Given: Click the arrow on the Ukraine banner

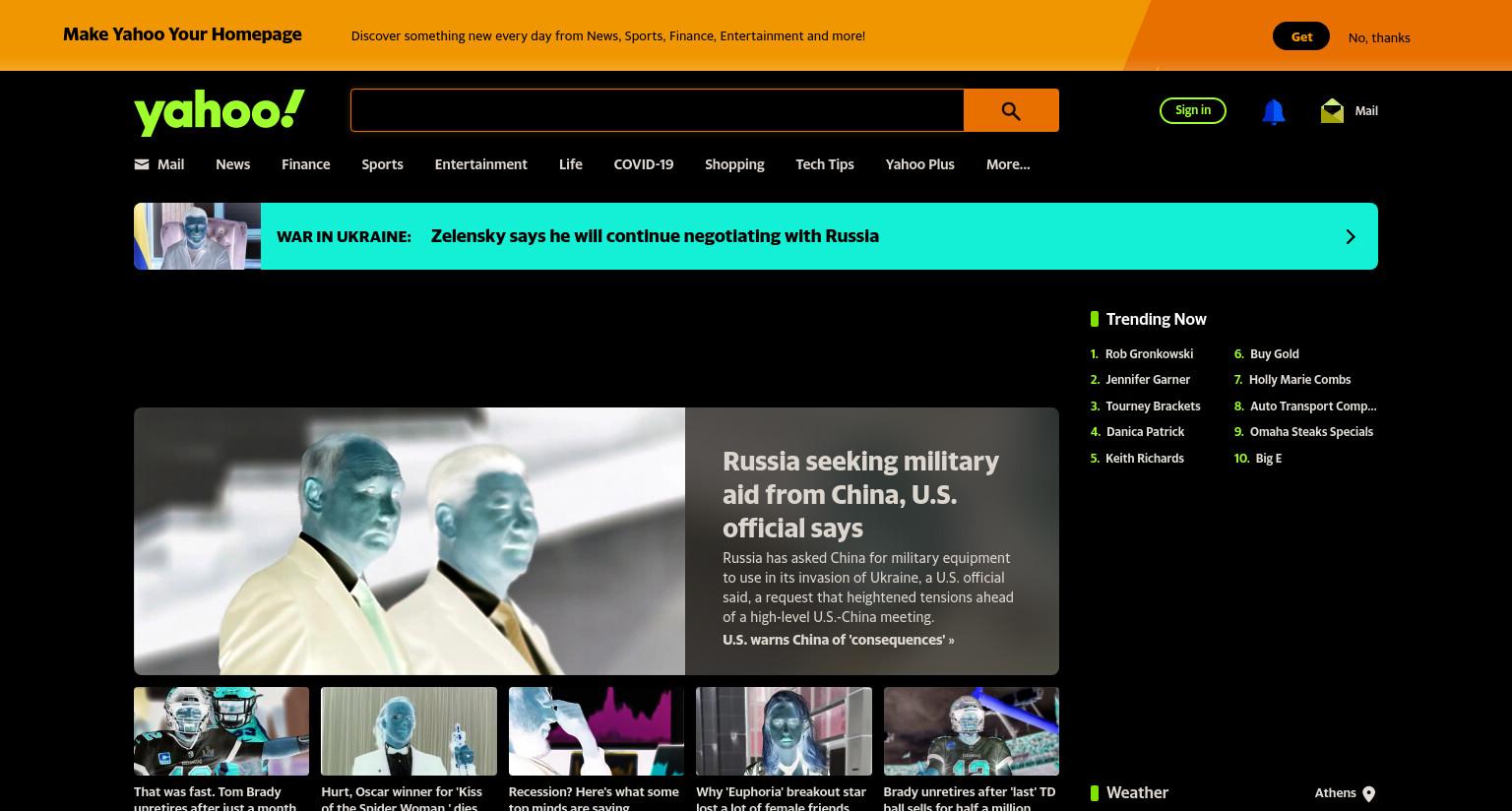Looking at the screenshot, I should tap(1351, 236).
